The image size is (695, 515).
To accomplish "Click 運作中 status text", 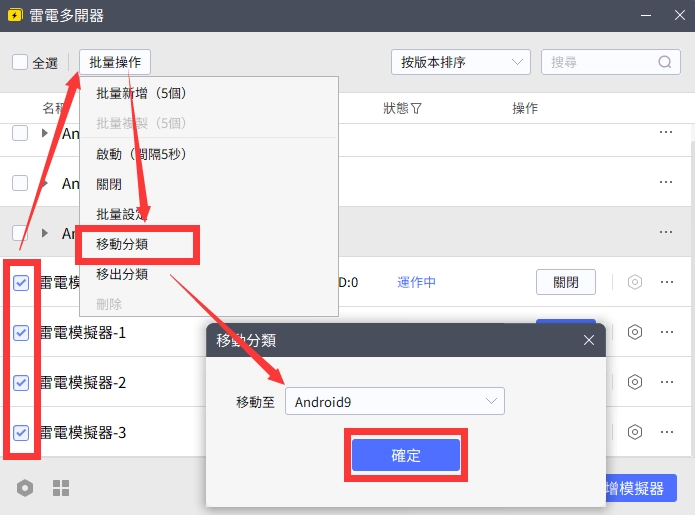I will 416,282.
